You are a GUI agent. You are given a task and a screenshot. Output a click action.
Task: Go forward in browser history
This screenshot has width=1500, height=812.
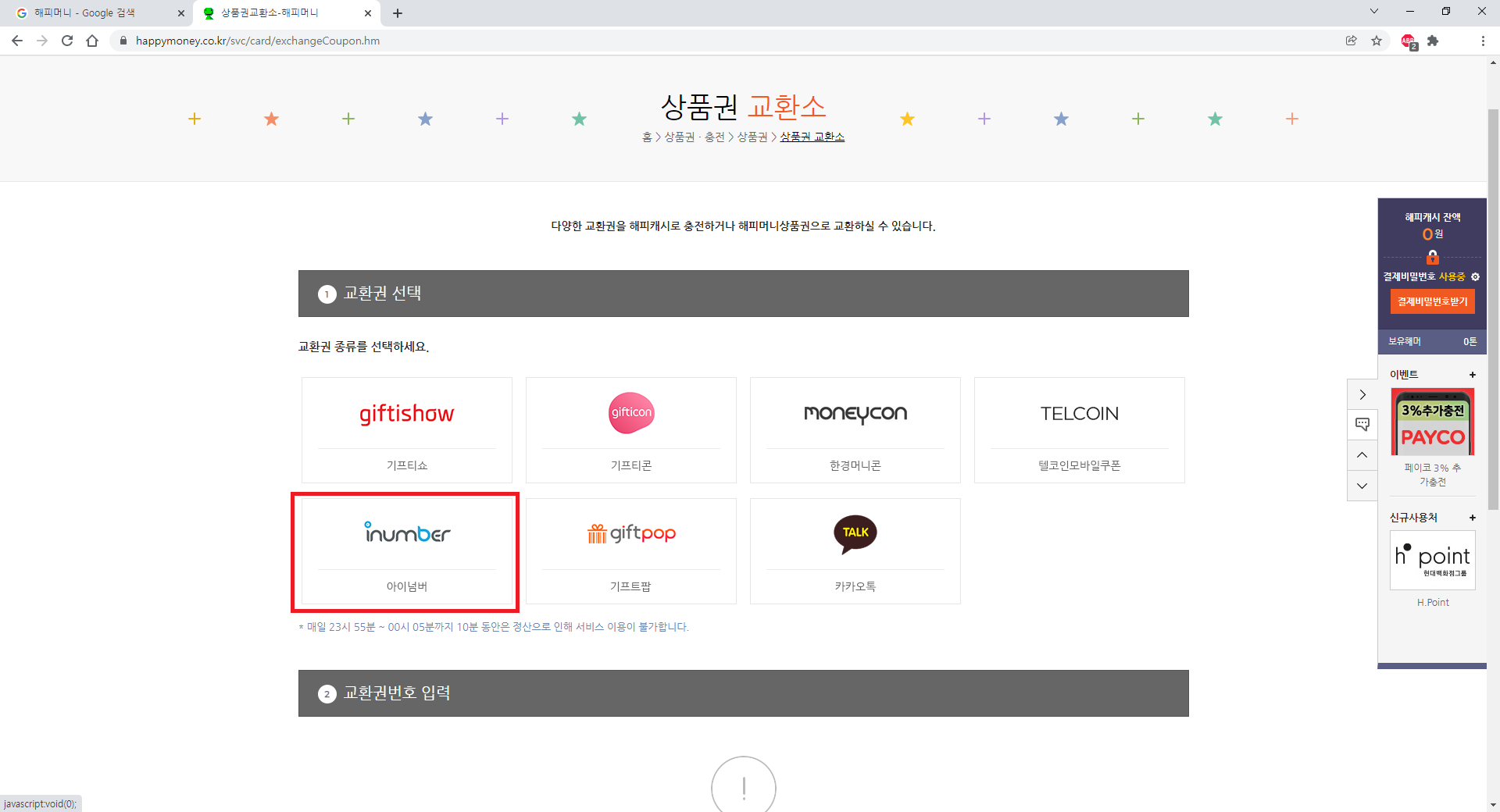click(42, 41)
